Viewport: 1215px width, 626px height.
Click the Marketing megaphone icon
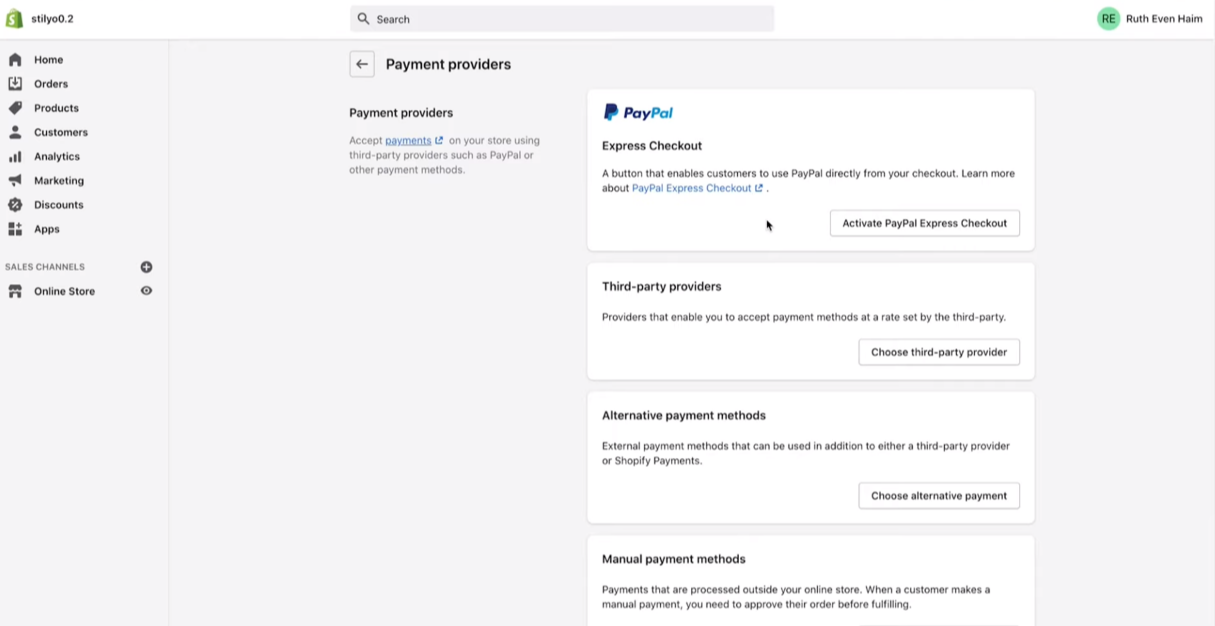coord(15,181)
